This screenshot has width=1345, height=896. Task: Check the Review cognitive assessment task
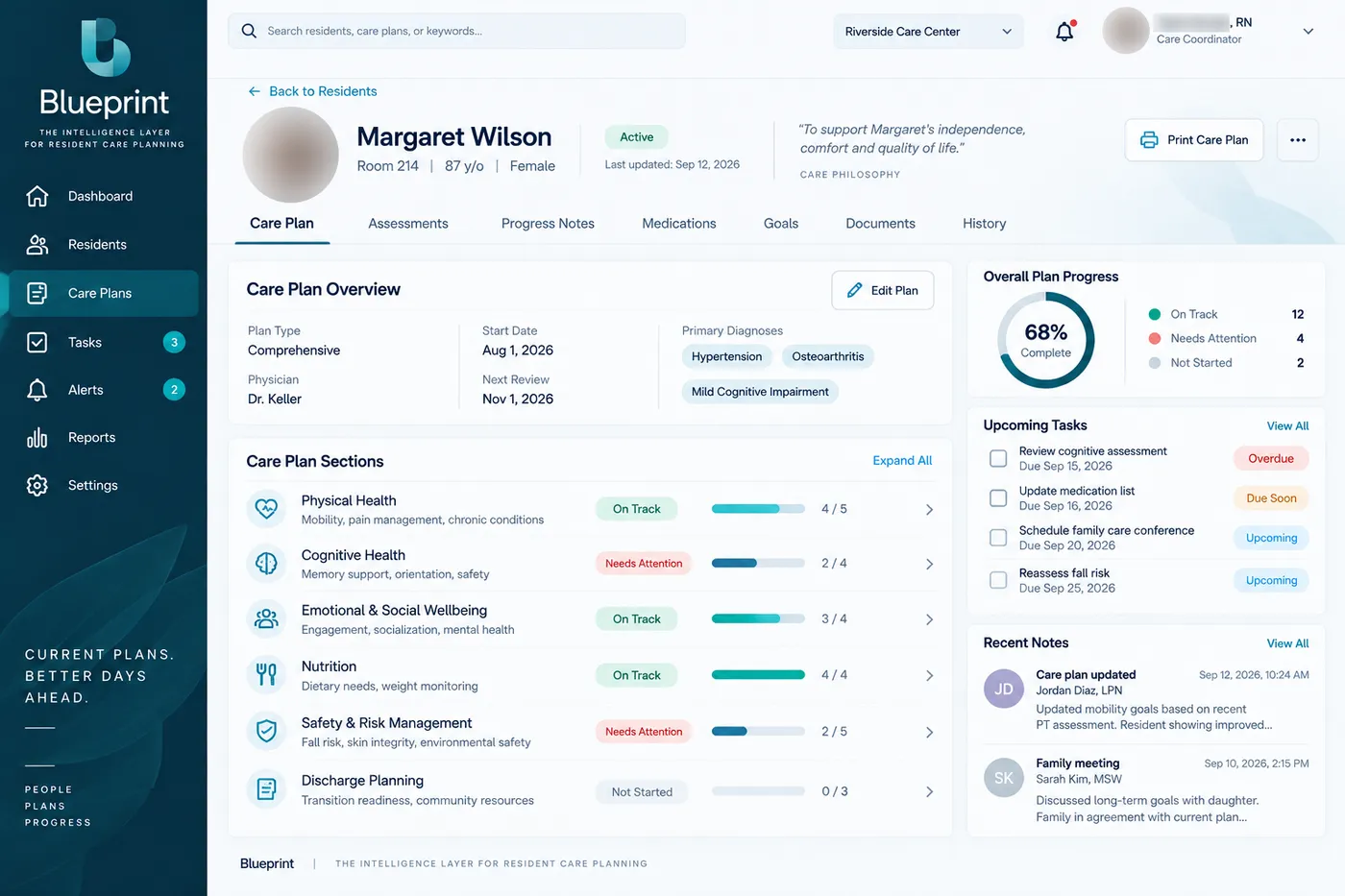(x=998, y=459)
